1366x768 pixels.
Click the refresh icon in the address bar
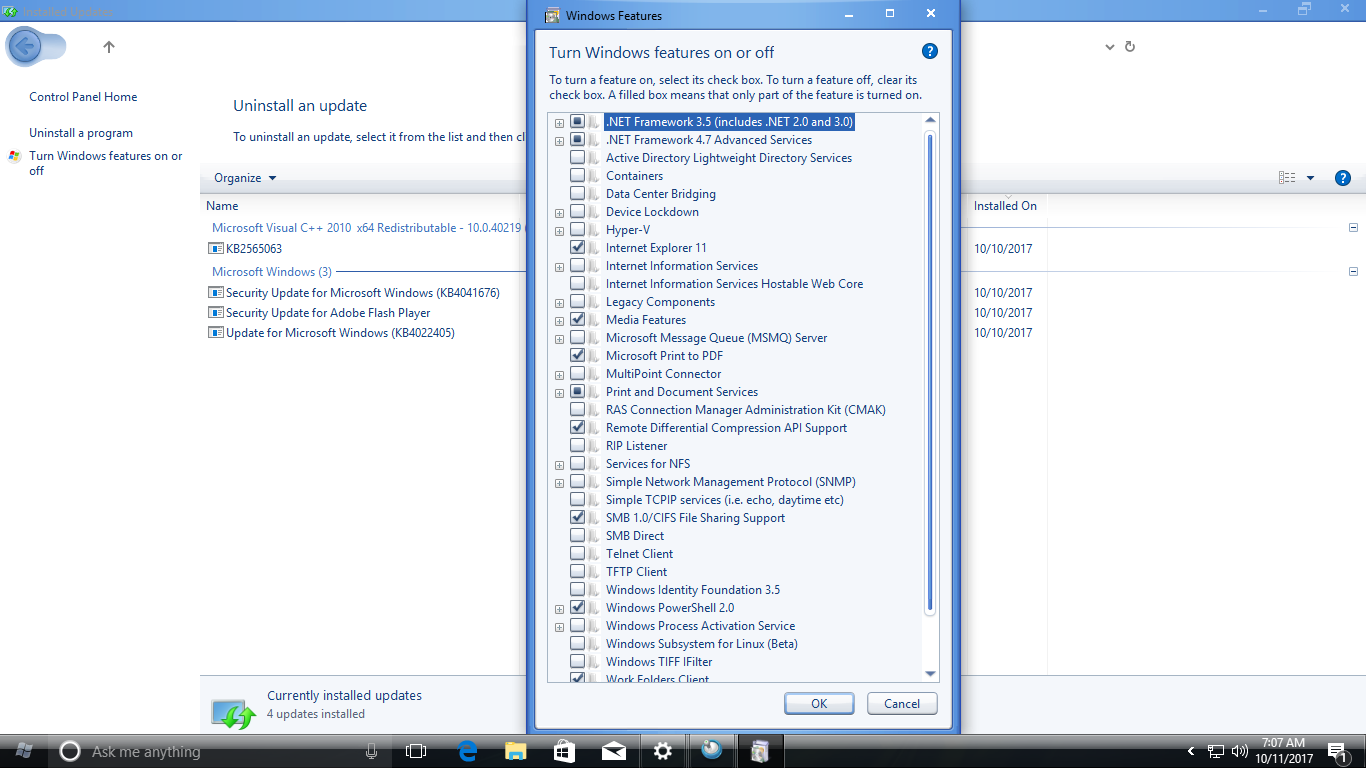pos(1130,47)
